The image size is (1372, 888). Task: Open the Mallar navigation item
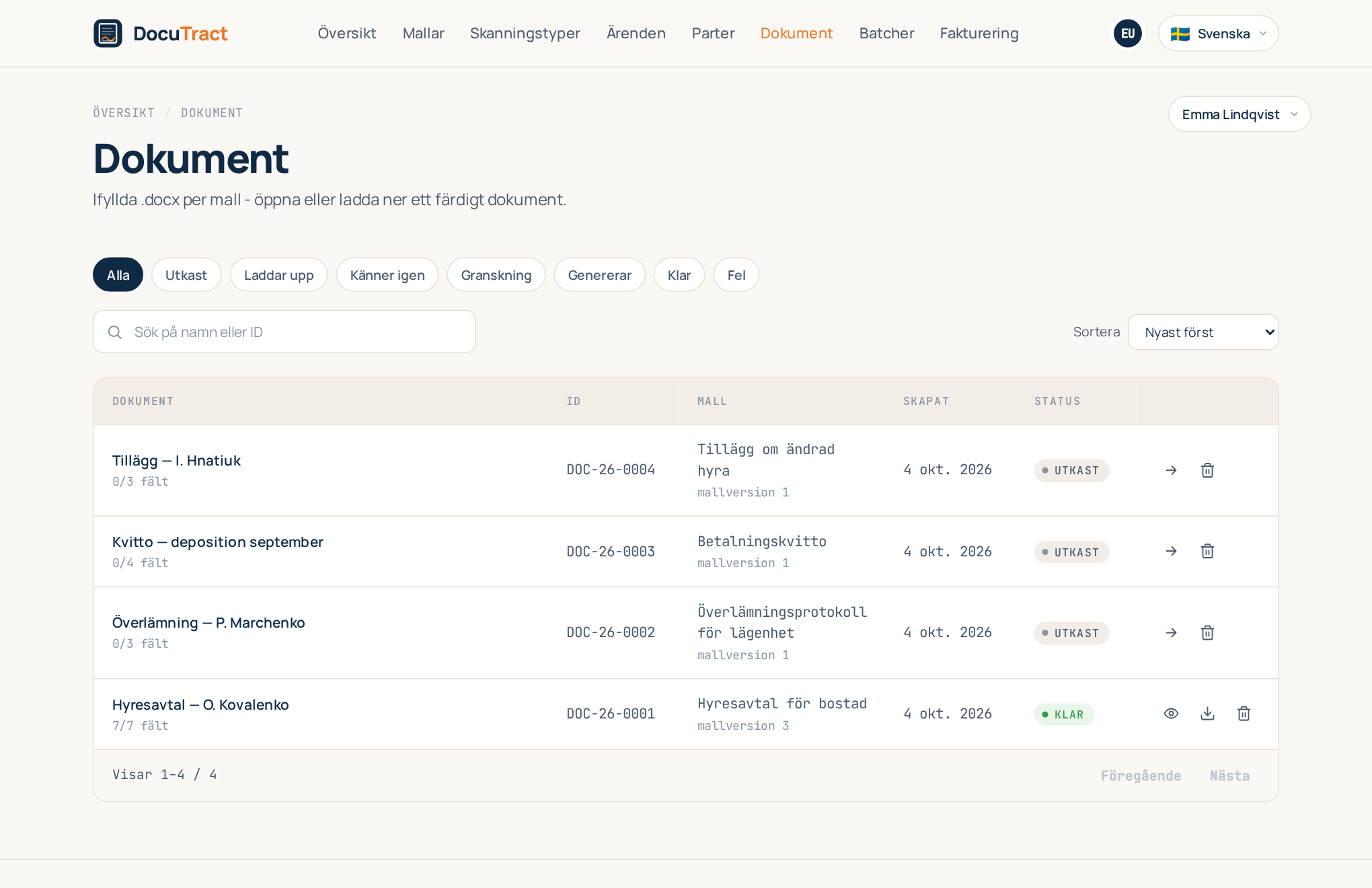coord(423,34)
